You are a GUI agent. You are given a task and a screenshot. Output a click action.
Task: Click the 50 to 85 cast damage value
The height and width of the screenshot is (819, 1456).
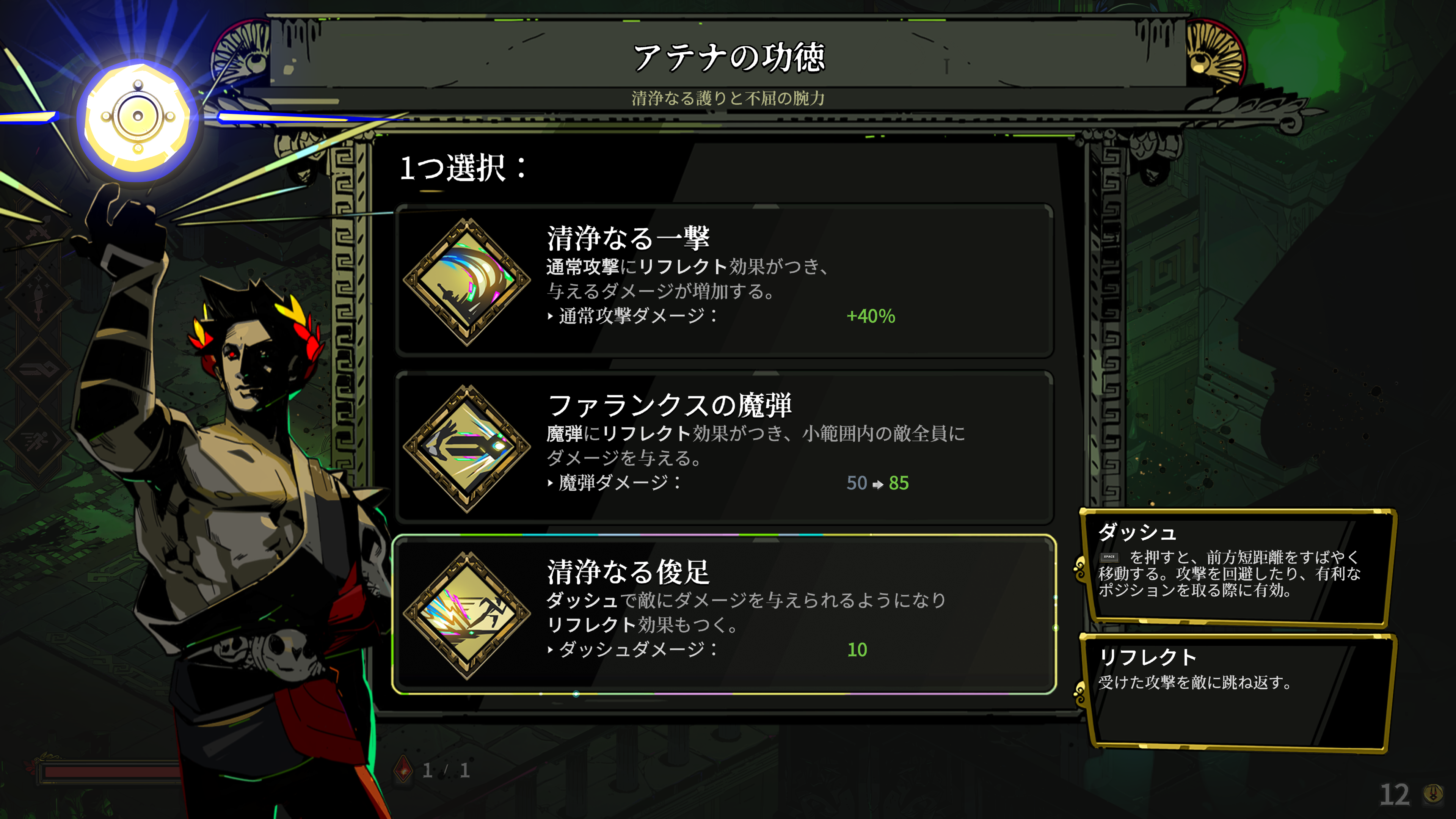tap(877, 483)
